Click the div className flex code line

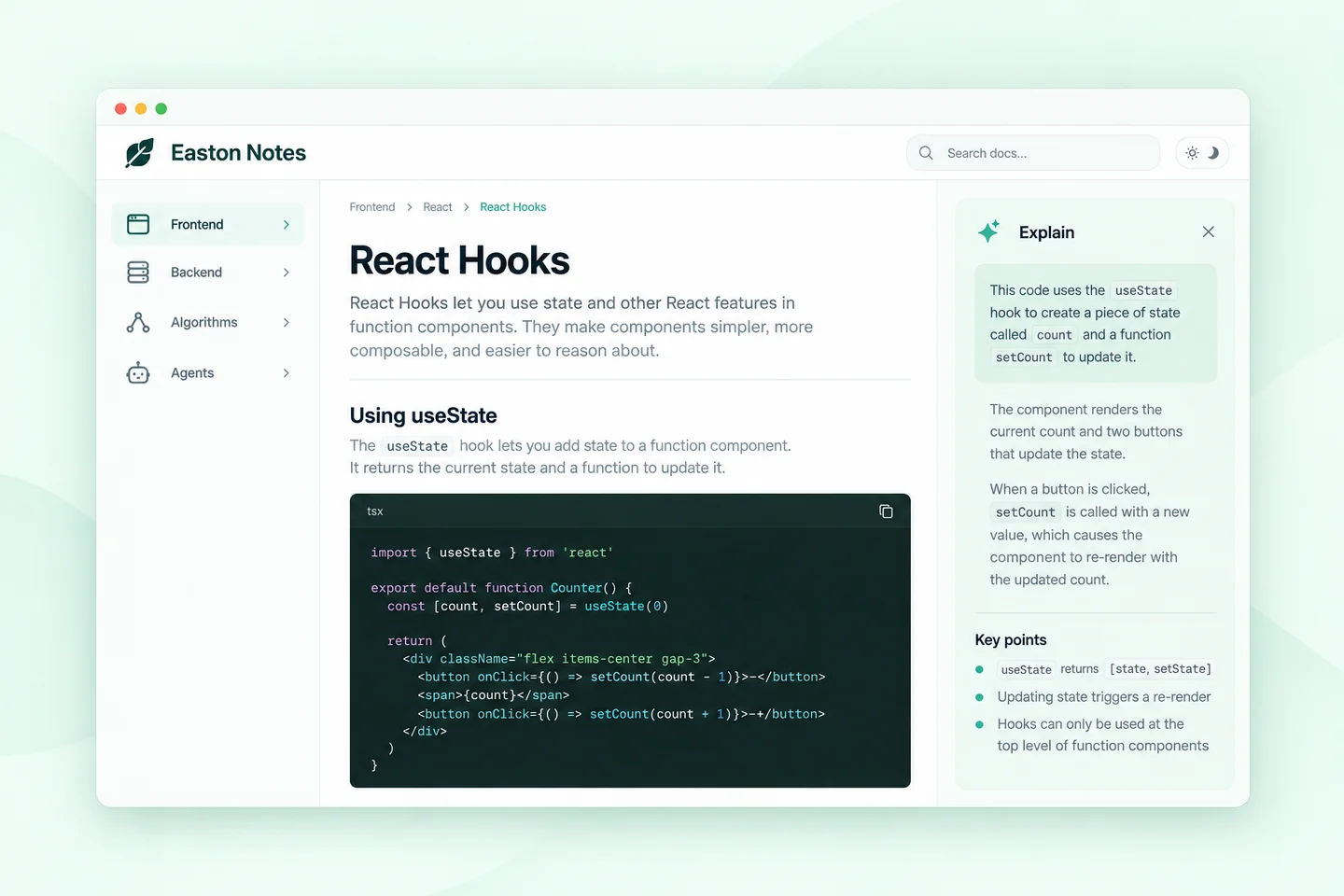click(x=559, y=659)
